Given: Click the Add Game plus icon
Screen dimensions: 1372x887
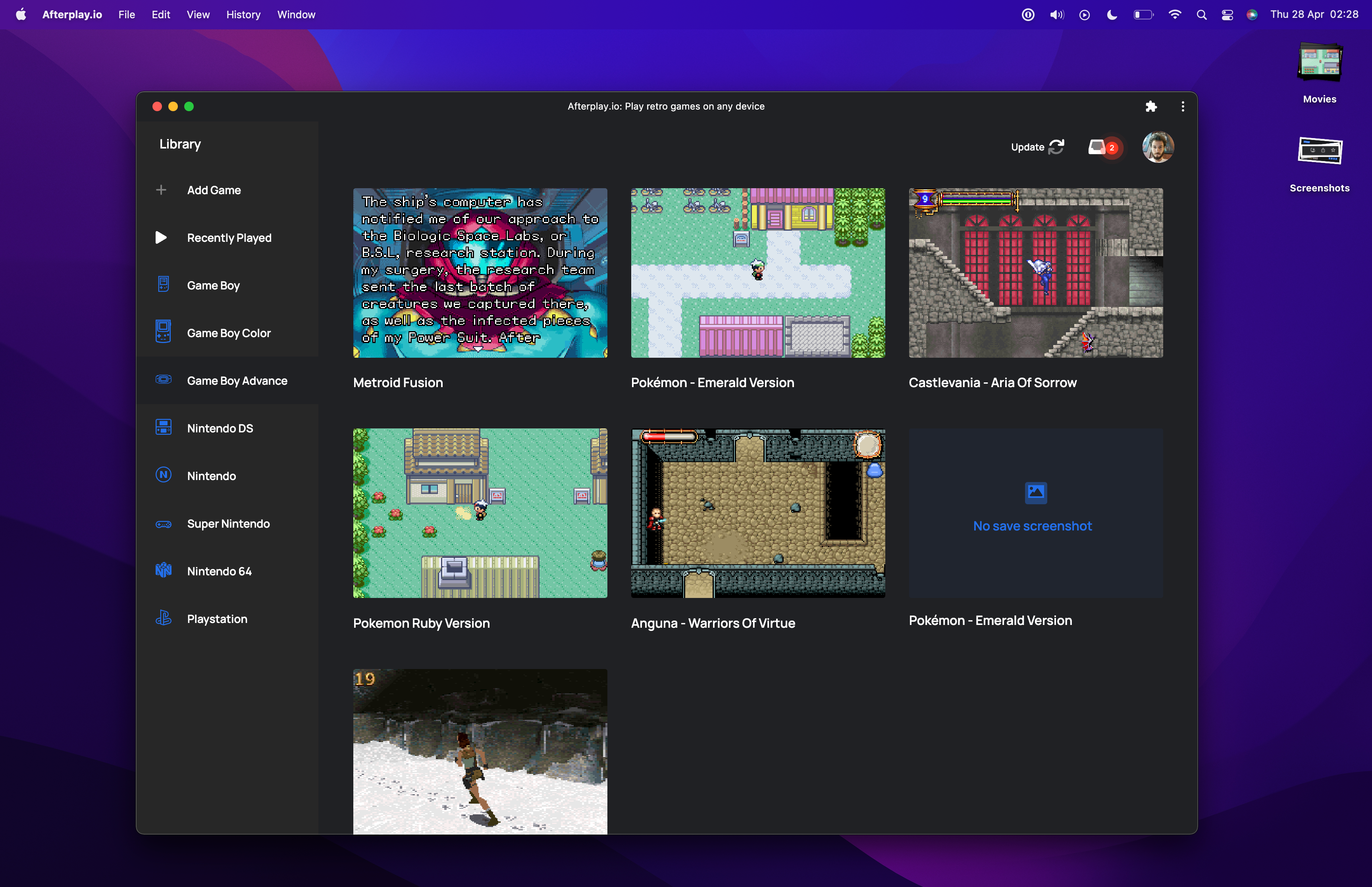Looking at the screenshot, I should point(161,189).
